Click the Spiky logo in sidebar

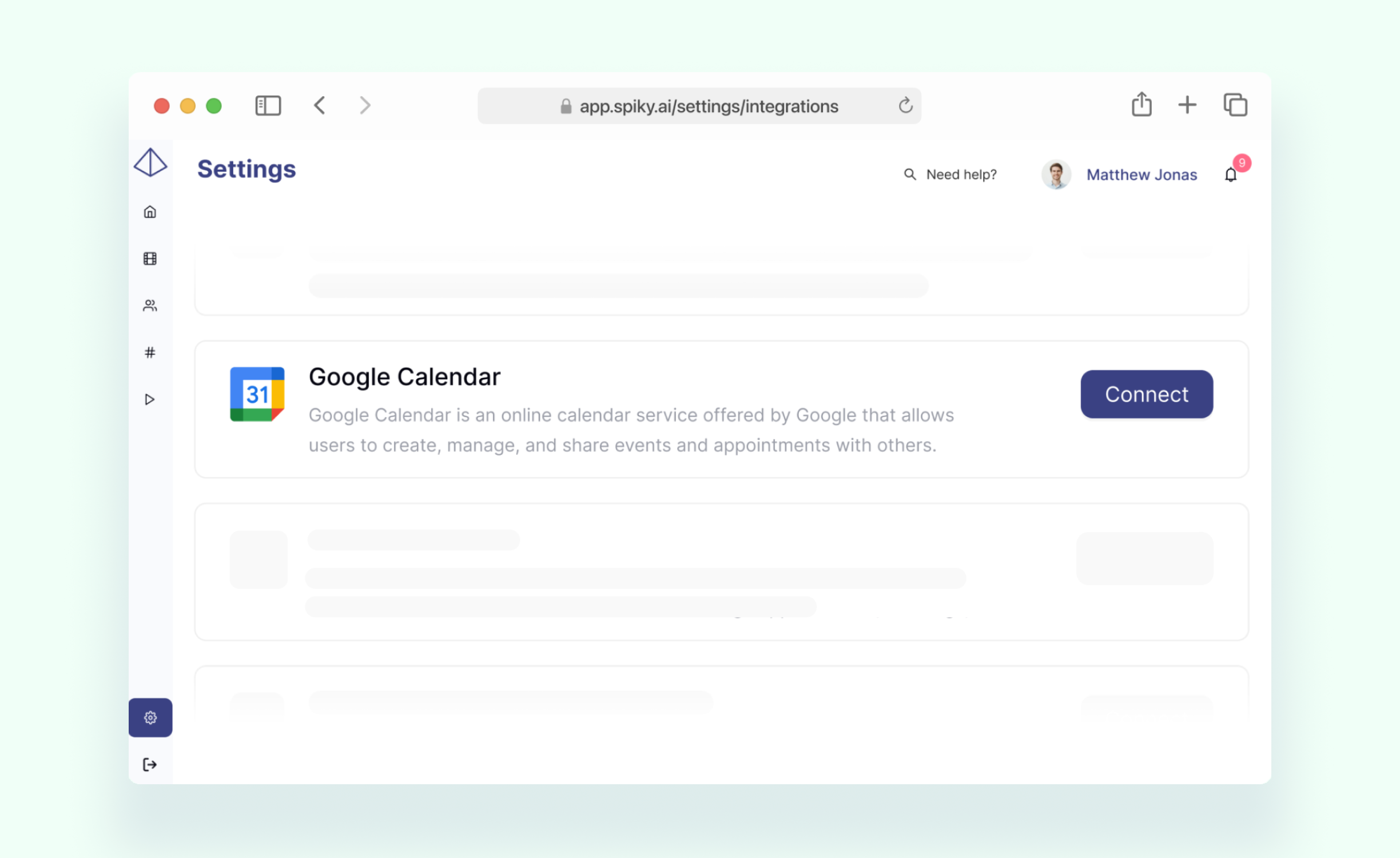[150, 162]
